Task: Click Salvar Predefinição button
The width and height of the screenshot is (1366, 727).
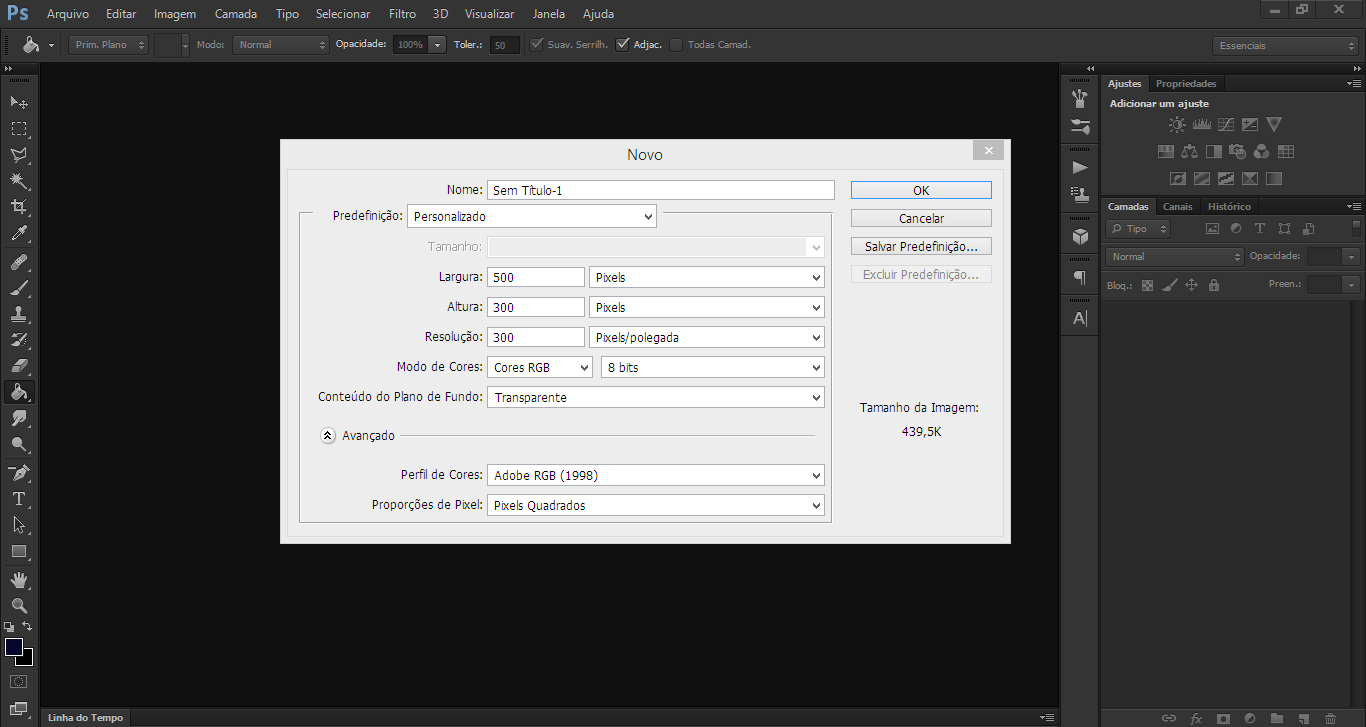Action: pyautogui.click(x=921, y=246)
